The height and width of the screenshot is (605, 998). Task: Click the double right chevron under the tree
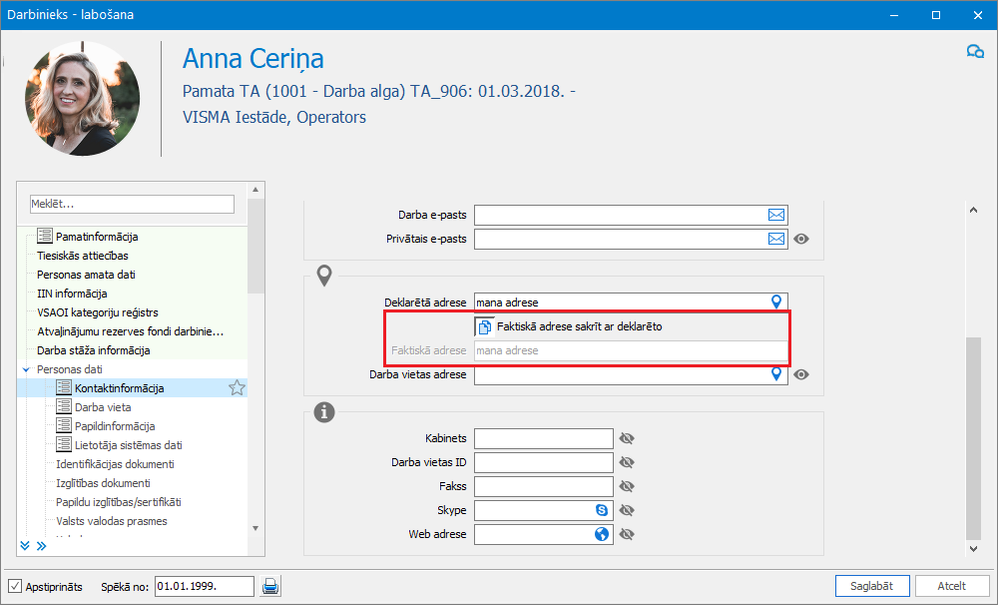[x=42, y=546]
